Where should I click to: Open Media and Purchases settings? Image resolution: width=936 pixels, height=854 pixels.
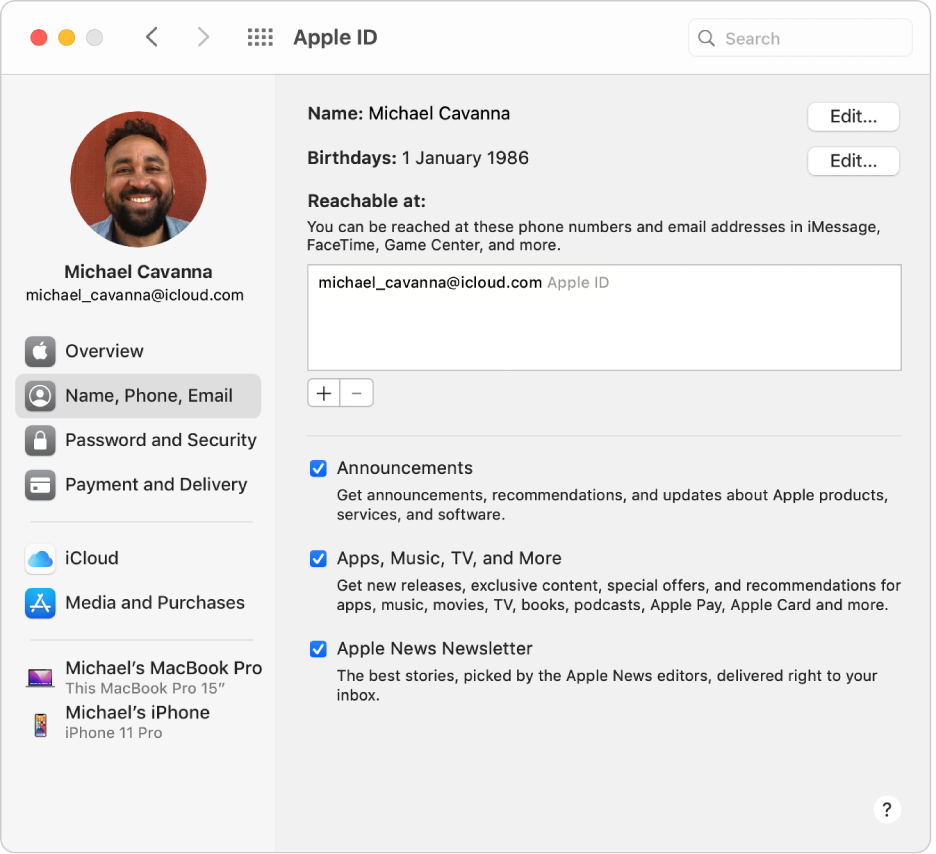point(154,603)
